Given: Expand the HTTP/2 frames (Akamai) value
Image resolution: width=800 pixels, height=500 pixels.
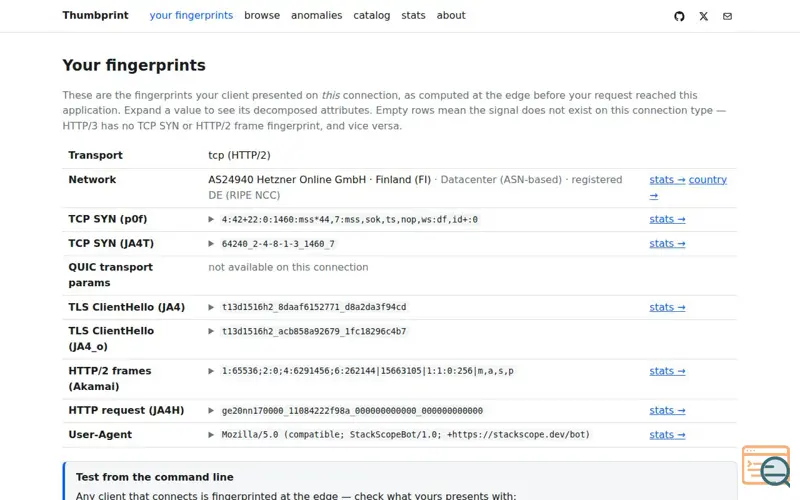Looking at the screenshot, I should click(x=211, y=371).
